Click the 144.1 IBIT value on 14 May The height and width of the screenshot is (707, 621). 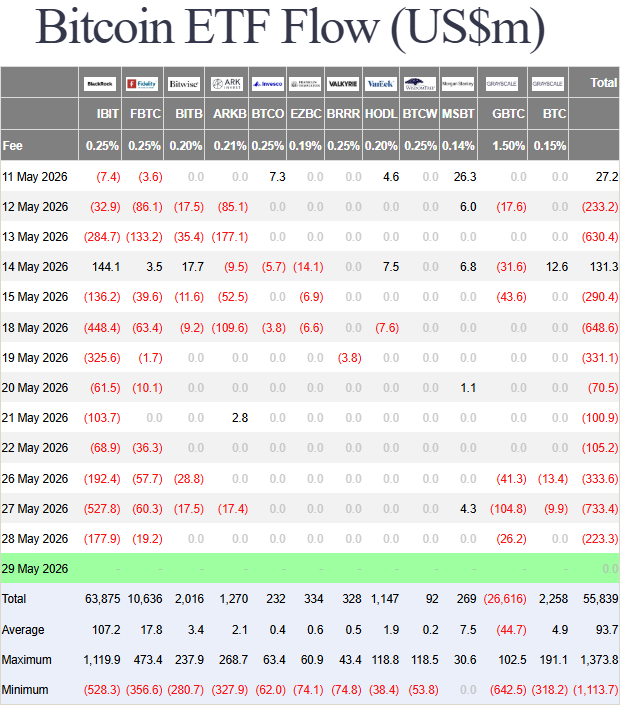pyautogui.click(x=106, y=267)
